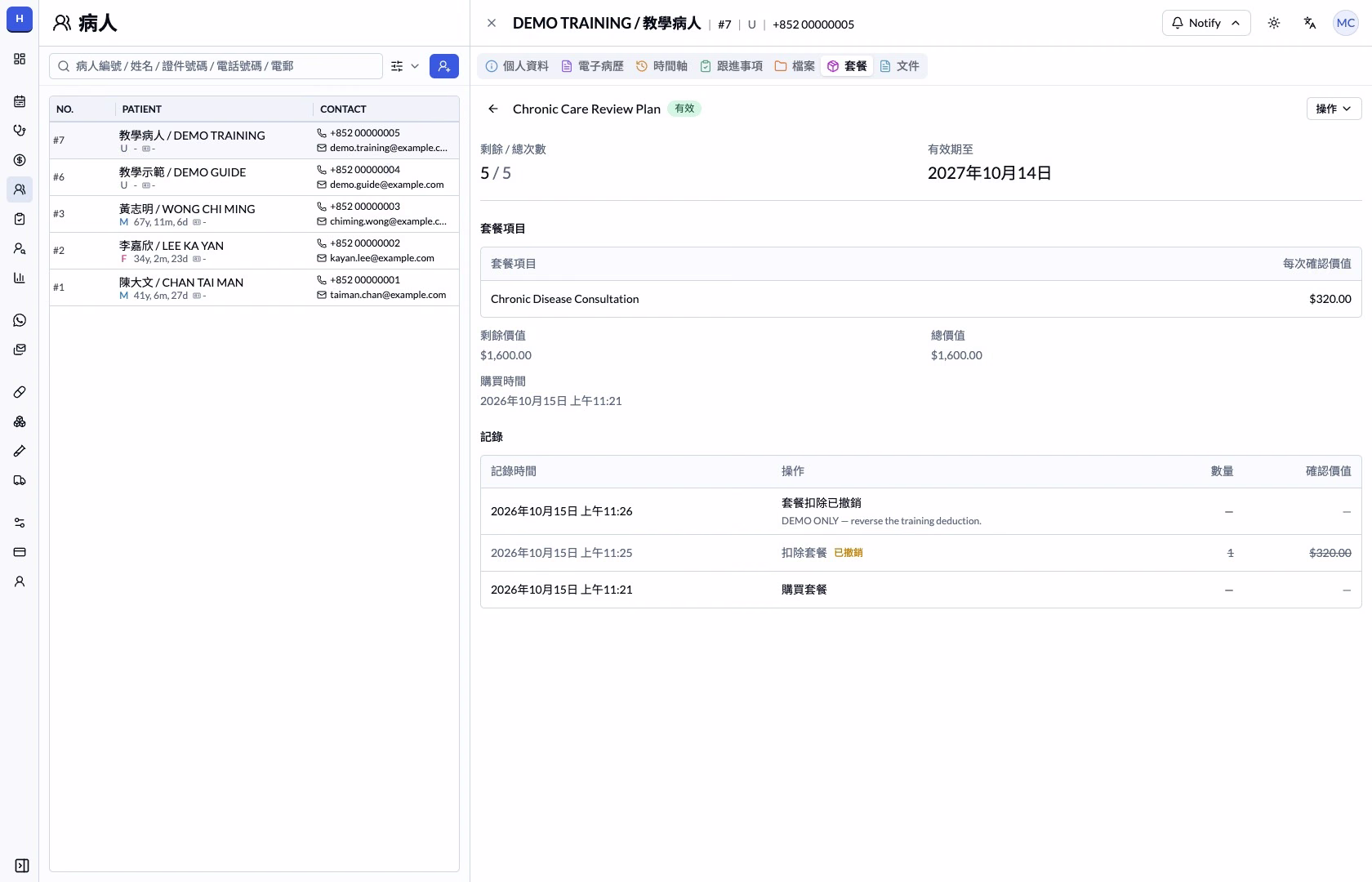The image size is (1372, 882).
Task: Open the patient list filter dropdown
Action: pyautogui.click(x=405, y=66)
